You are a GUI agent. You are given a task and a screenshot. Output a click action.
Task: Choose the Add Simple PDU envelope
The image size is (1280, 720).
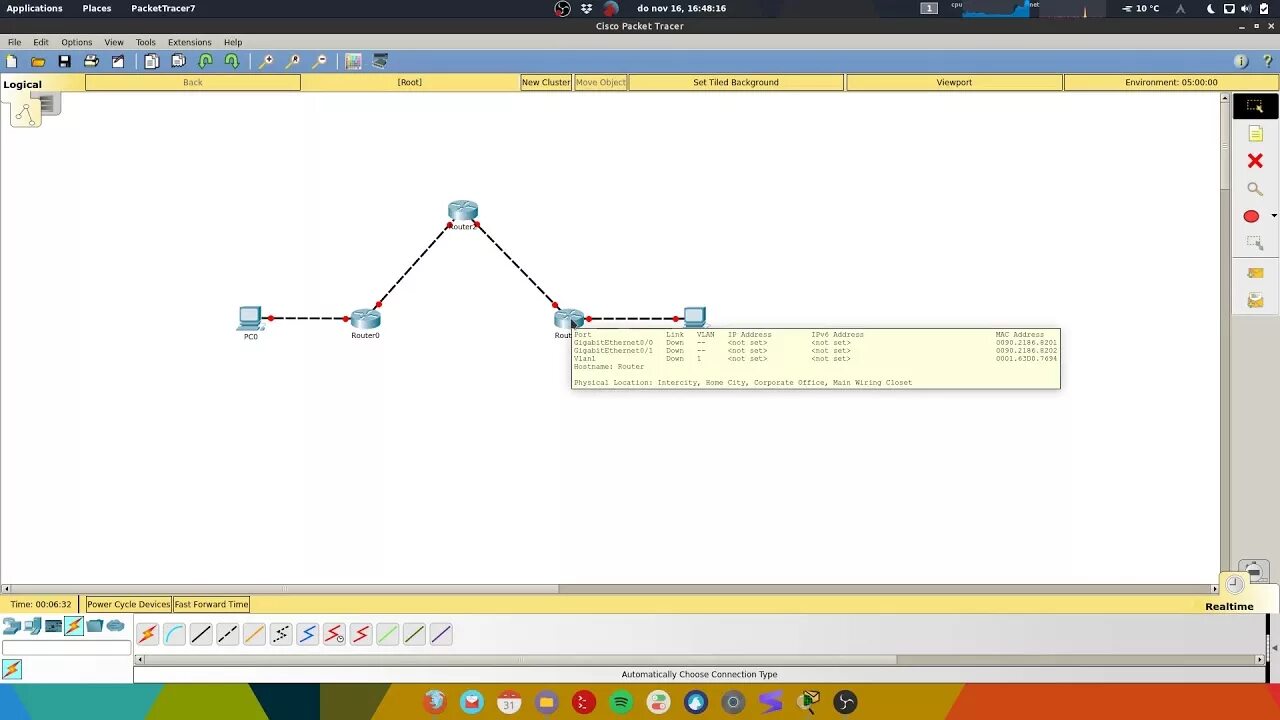[1255, 272]
